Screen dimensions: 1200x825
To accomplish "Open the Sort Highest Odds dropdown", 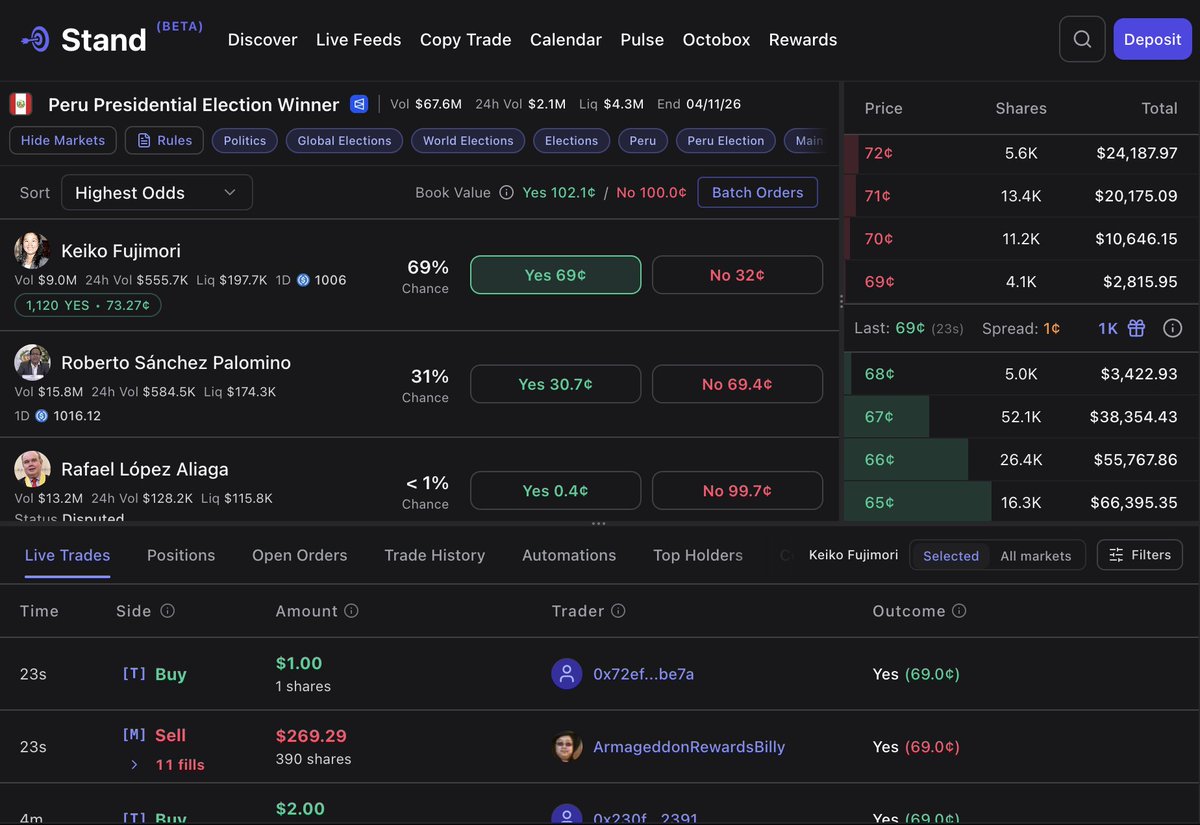I will [157, 193].
